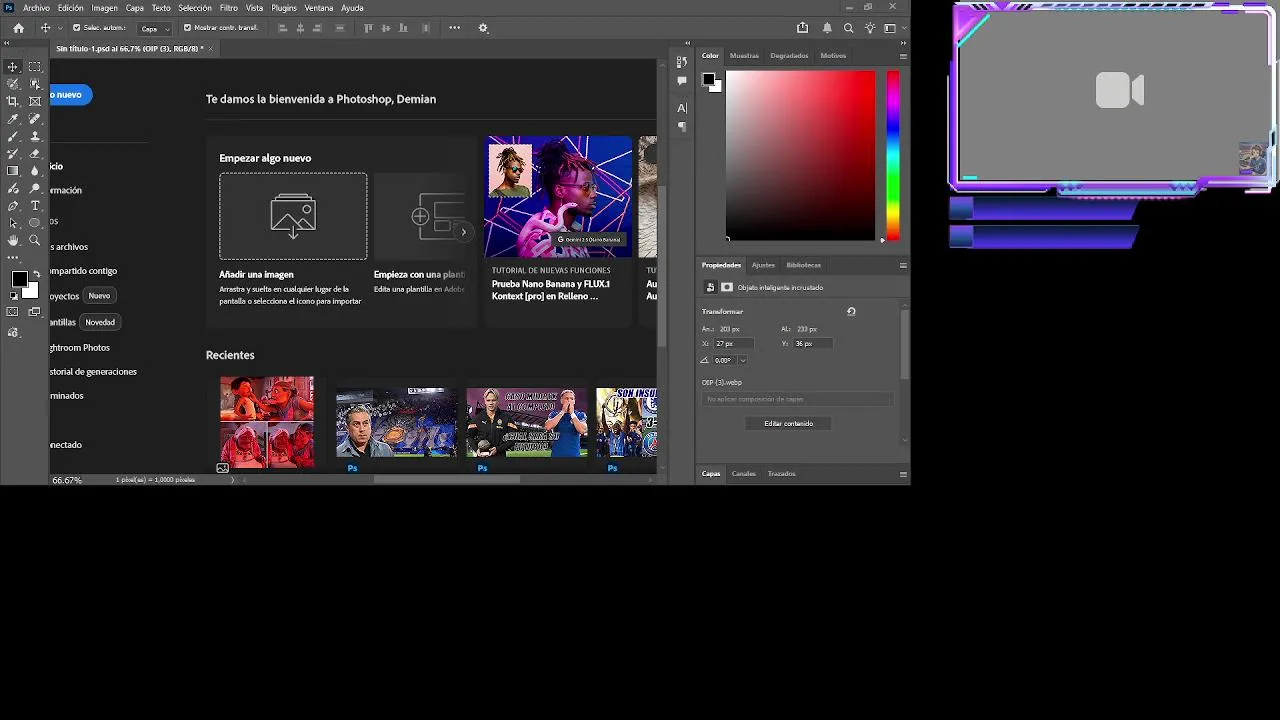Activate the Hand tool
1280x720 pixels.
[x=13, y=240]
